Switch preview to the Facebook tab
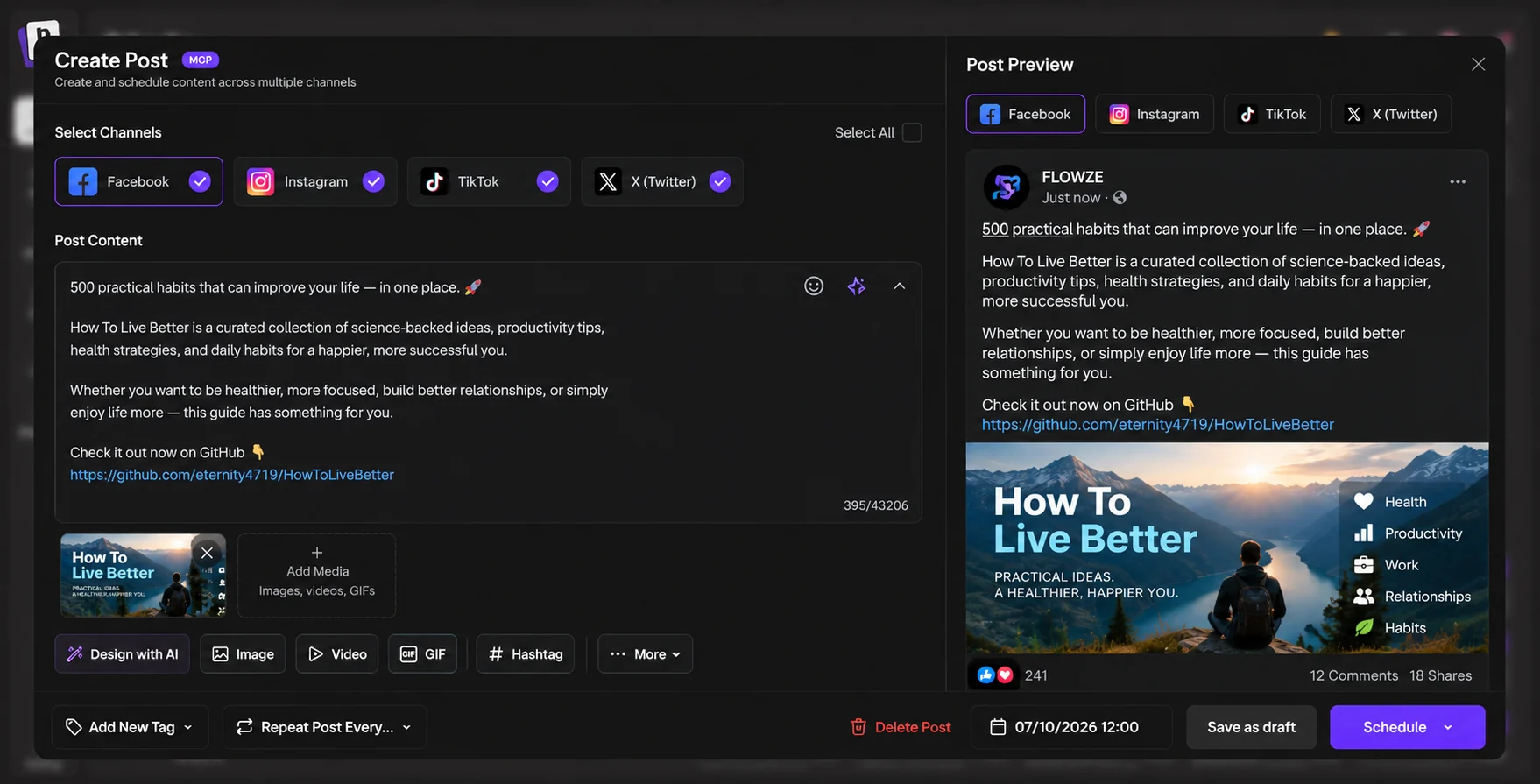This screenshot has height=784, width=1540. 1026,114
